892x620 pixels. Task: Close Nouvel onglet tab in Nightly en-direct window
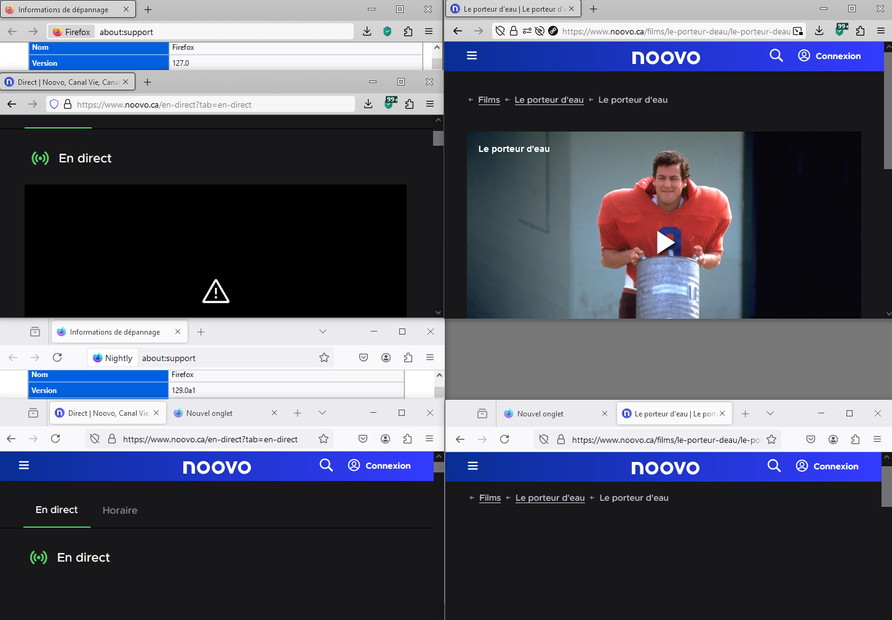[x=274, y=413]
